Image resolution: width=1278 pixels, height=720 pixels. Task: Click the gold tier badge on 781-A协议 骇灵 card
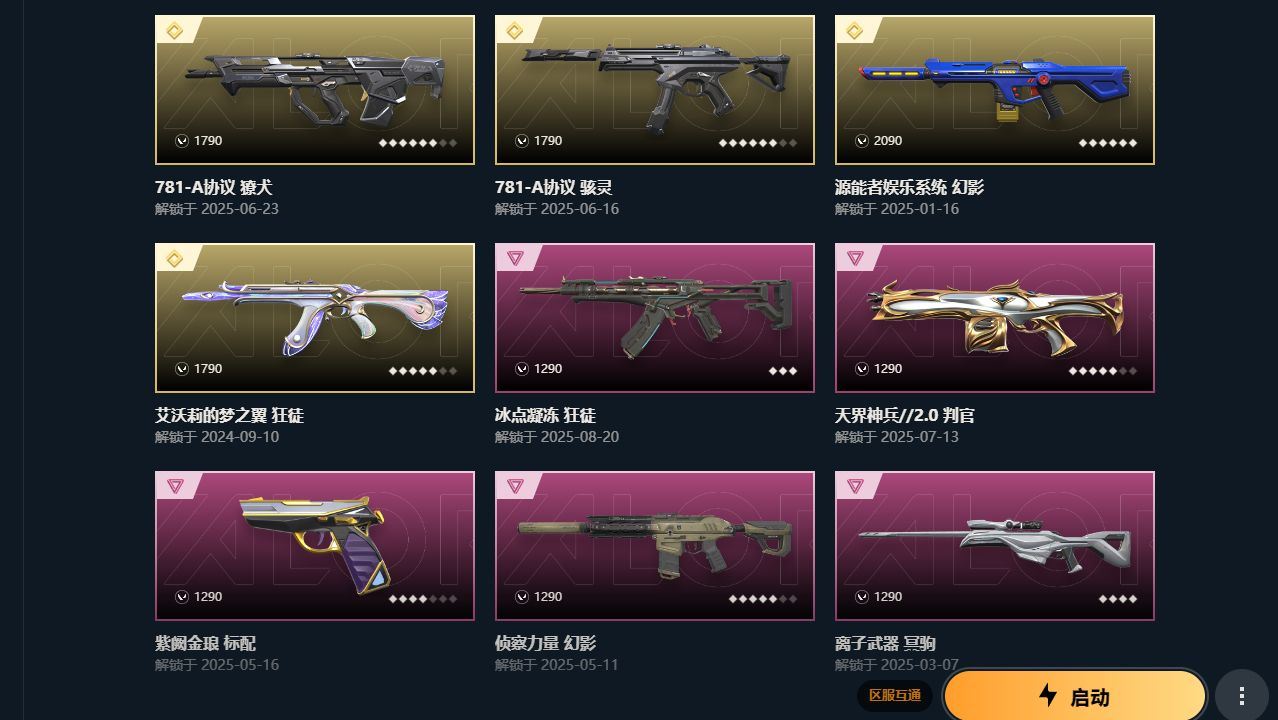515,31
